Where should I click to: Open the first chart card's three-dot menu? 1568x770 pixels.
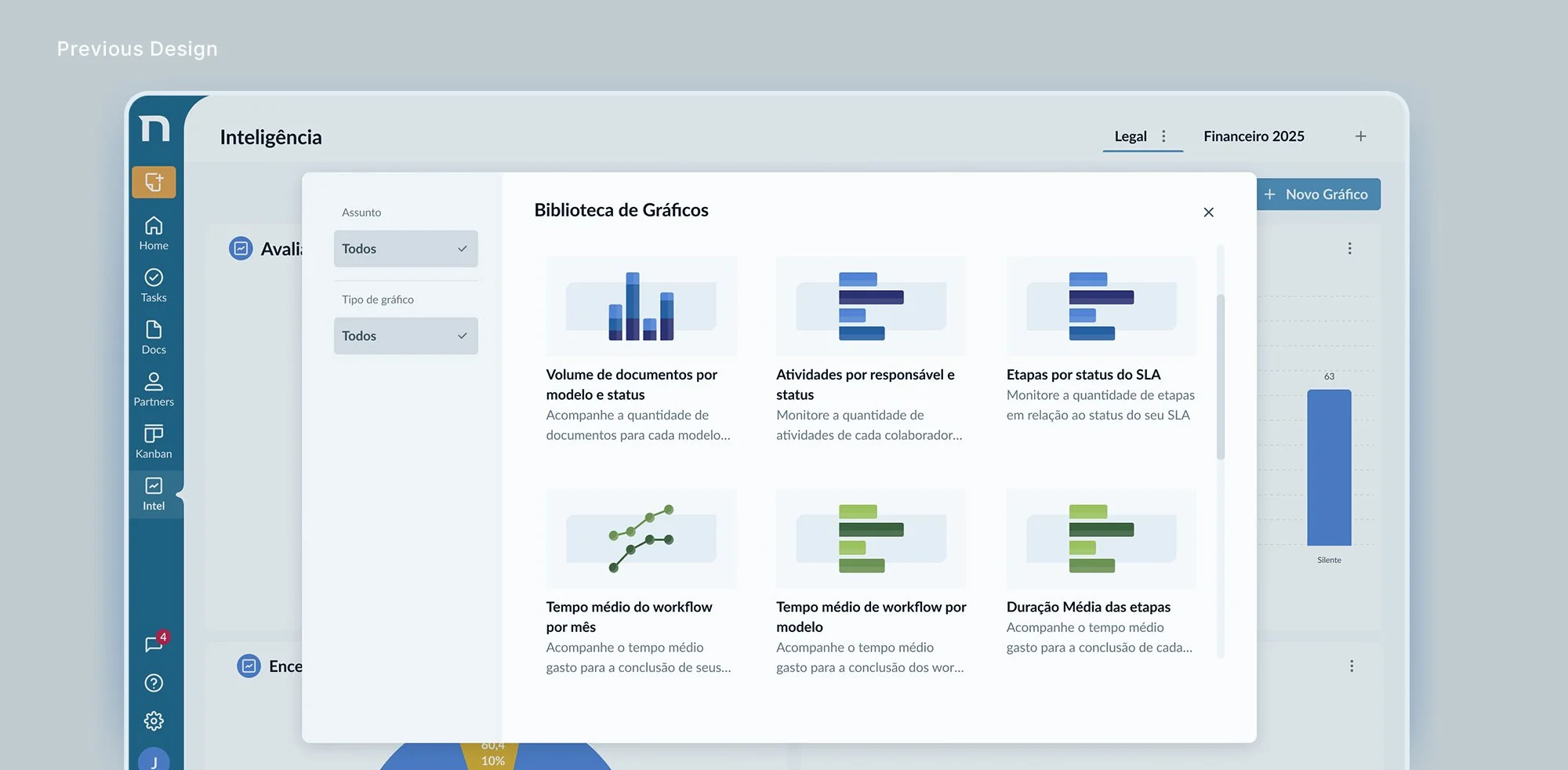tap(1349, 249)
